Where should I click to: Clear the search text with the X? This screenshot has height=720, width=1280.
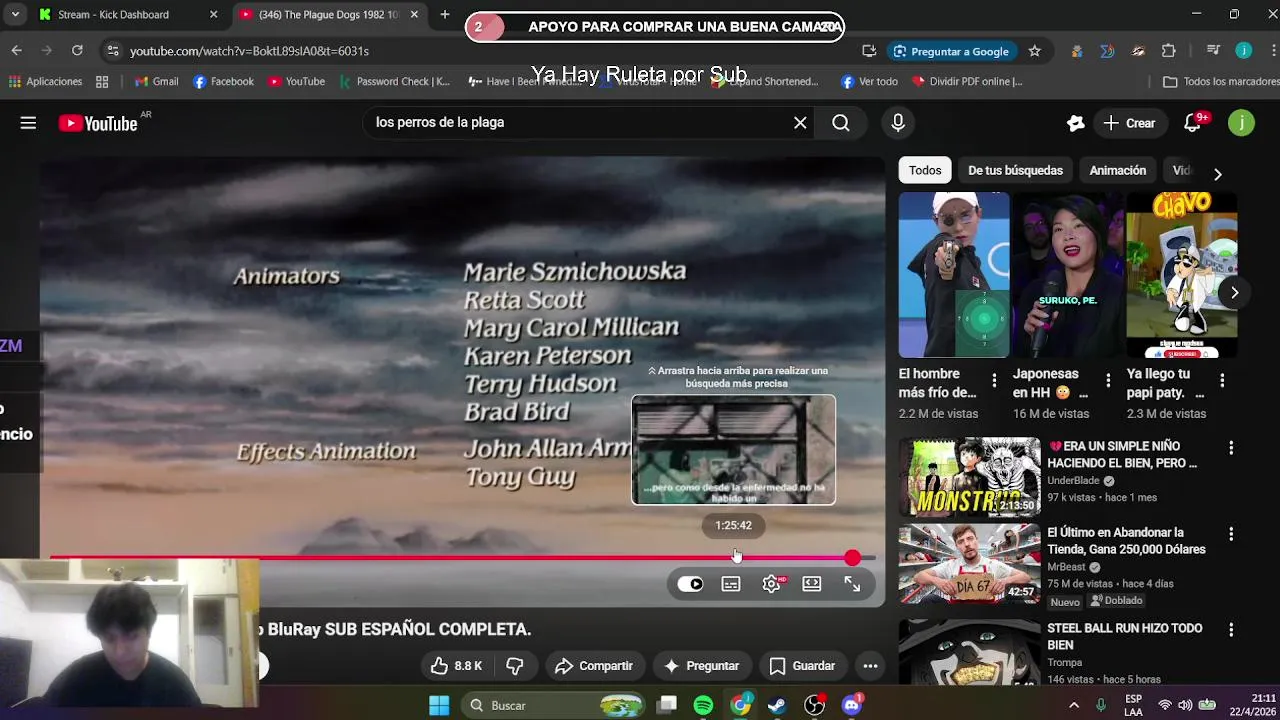pyautogui.click(x=800, y=123)
